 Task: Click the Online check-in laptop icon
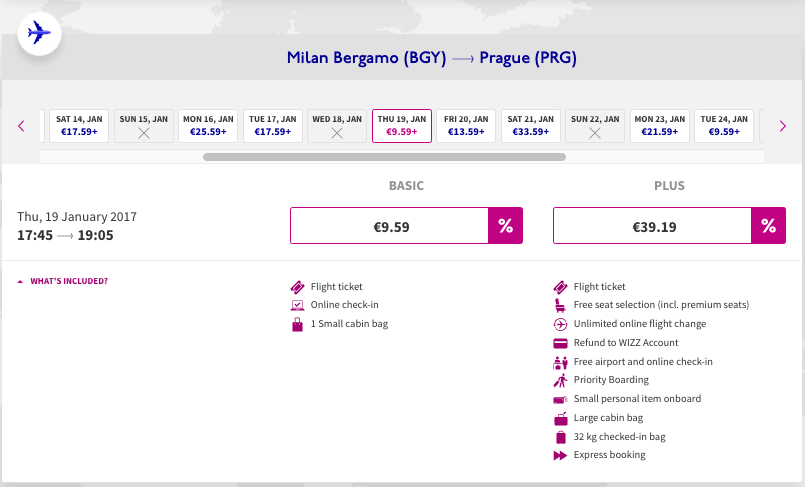[x=296, y=305]
